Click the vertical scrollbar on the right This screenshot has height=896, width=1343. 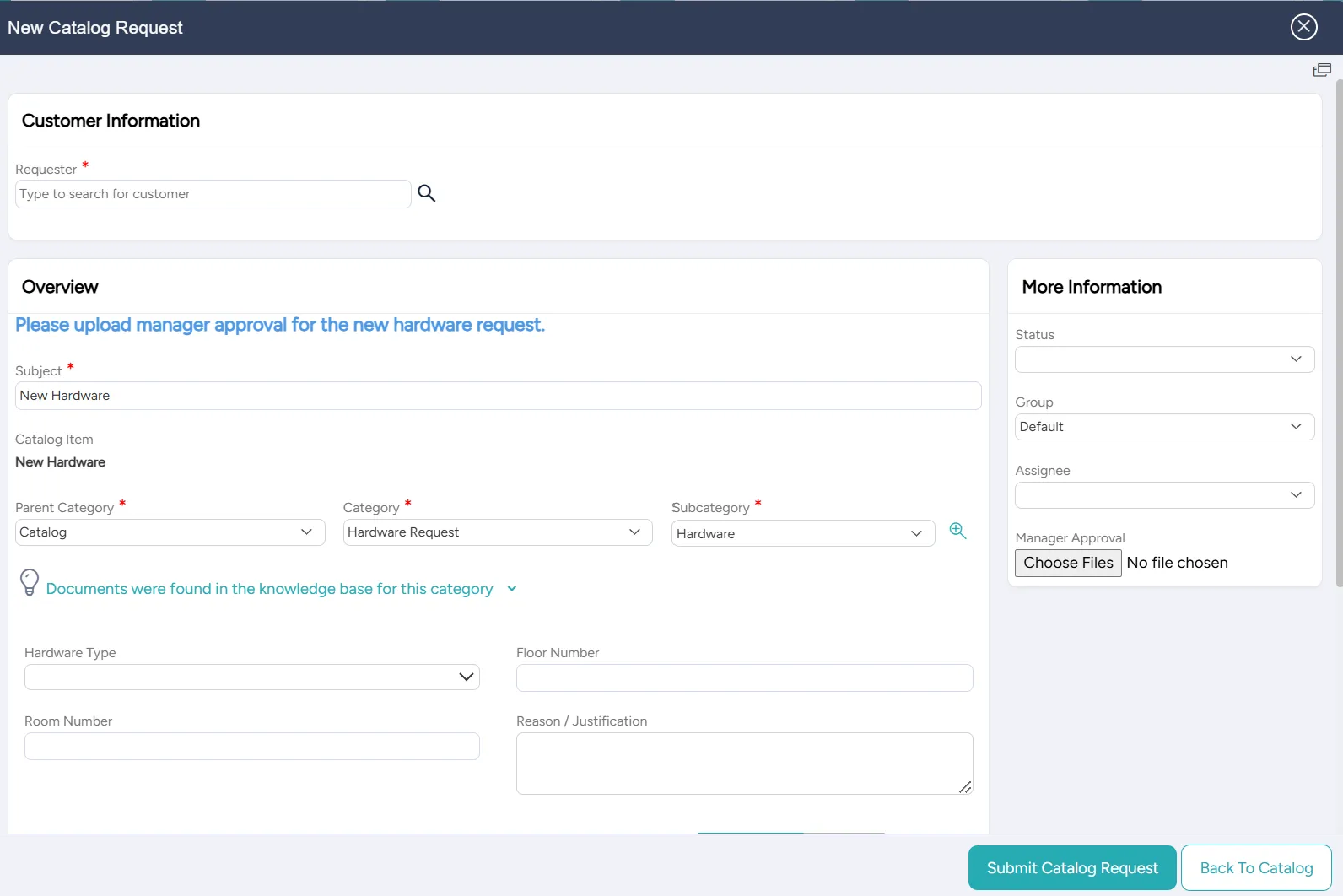point(1339,333)
